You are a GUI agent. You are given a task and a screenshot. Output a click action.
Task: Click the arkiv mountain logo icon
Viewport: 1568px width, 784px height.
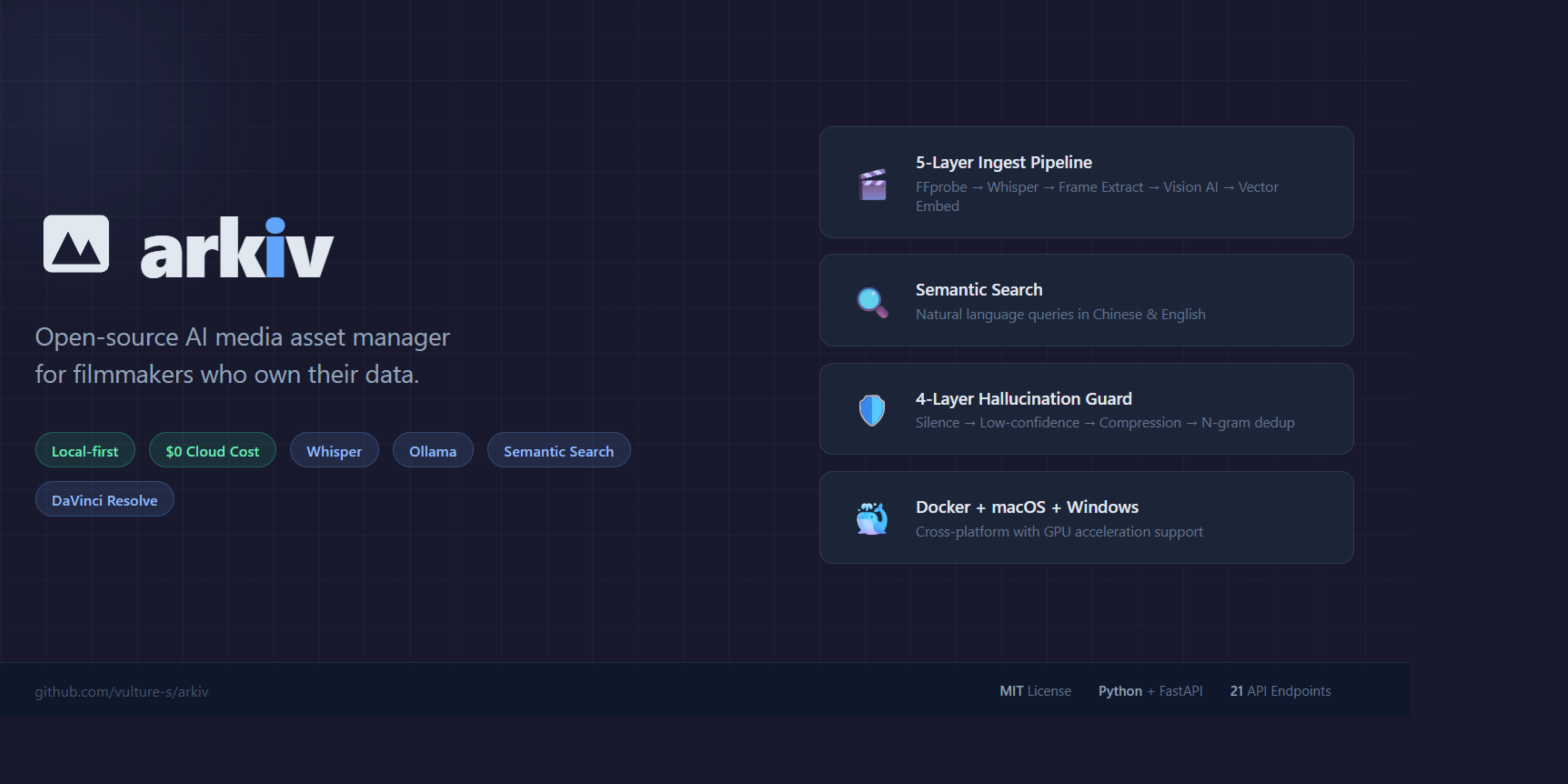pyautogui.click(x=76, y=244)
